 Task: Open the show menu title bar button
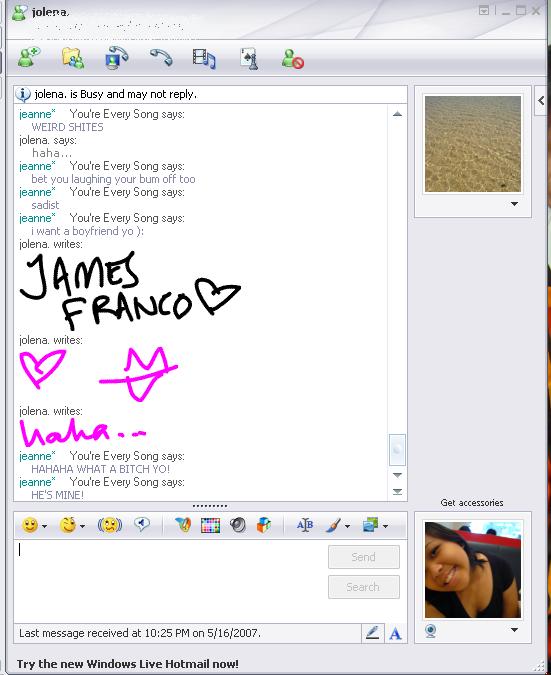[x=484, y=11]
